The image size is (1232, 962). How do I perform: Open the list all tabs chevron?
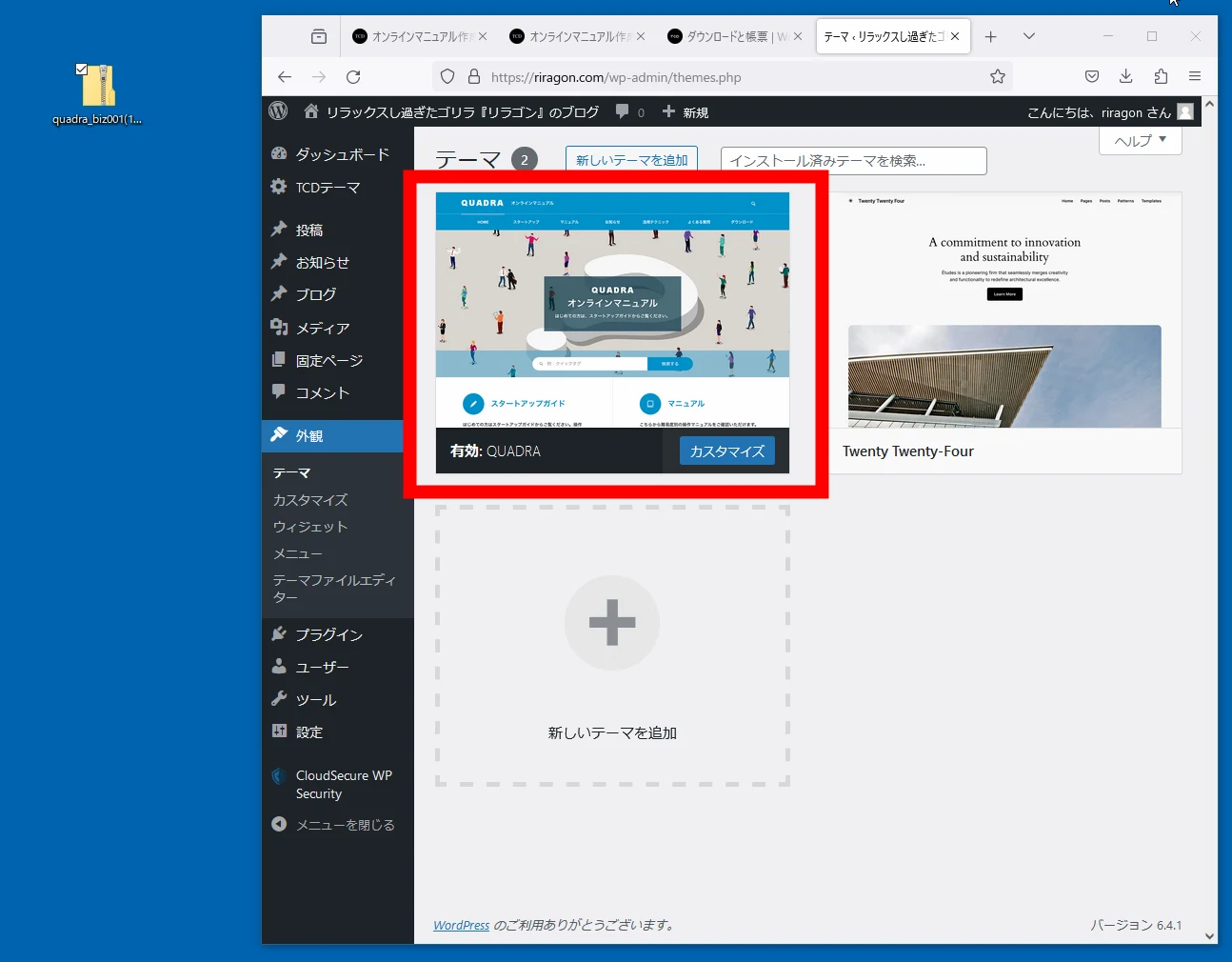click(x=1028, y=36)
